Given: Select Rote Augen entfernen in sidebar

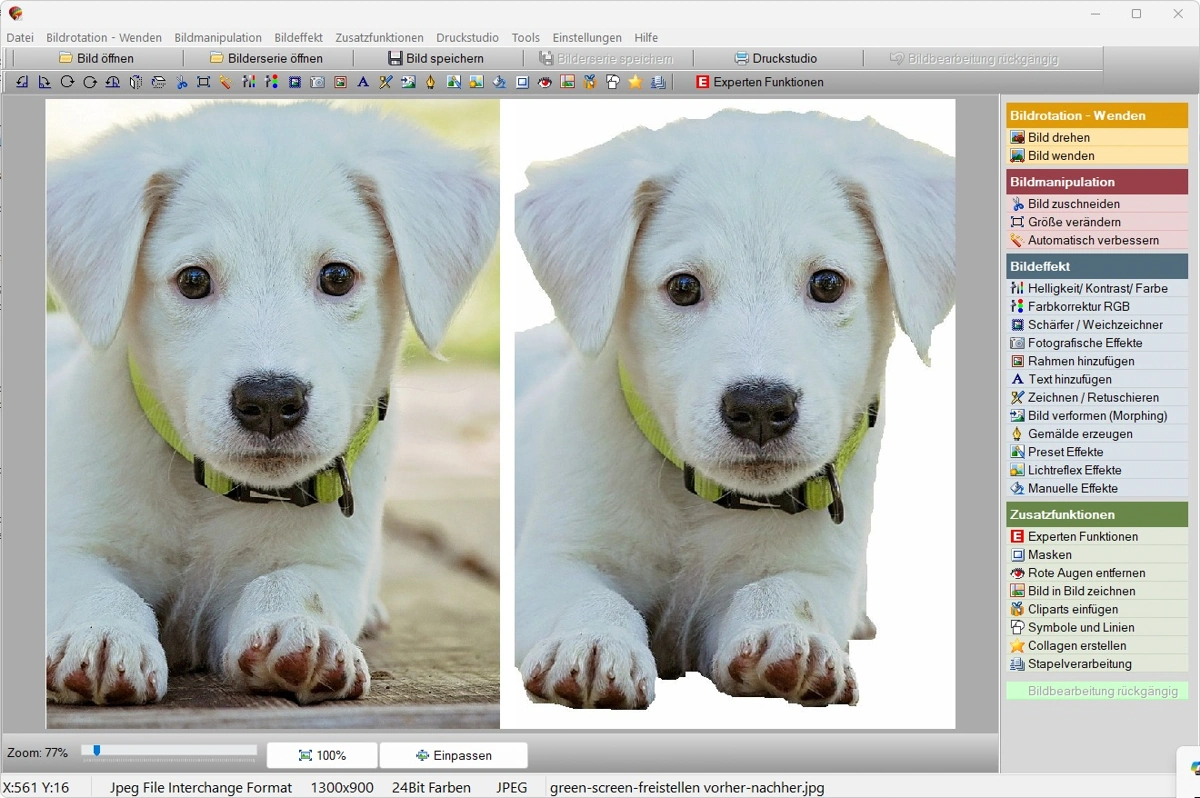Looking at the screenshot, I should coord(1086,573).
